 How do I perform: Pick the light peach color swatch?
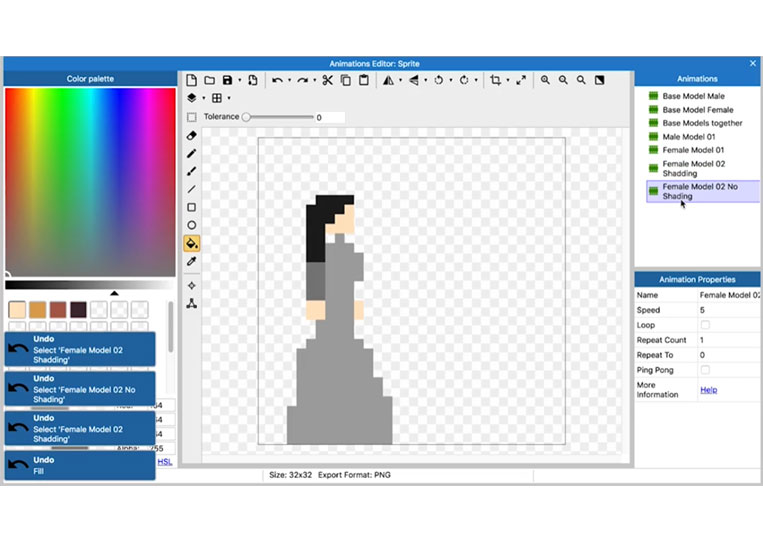point(17,309)
